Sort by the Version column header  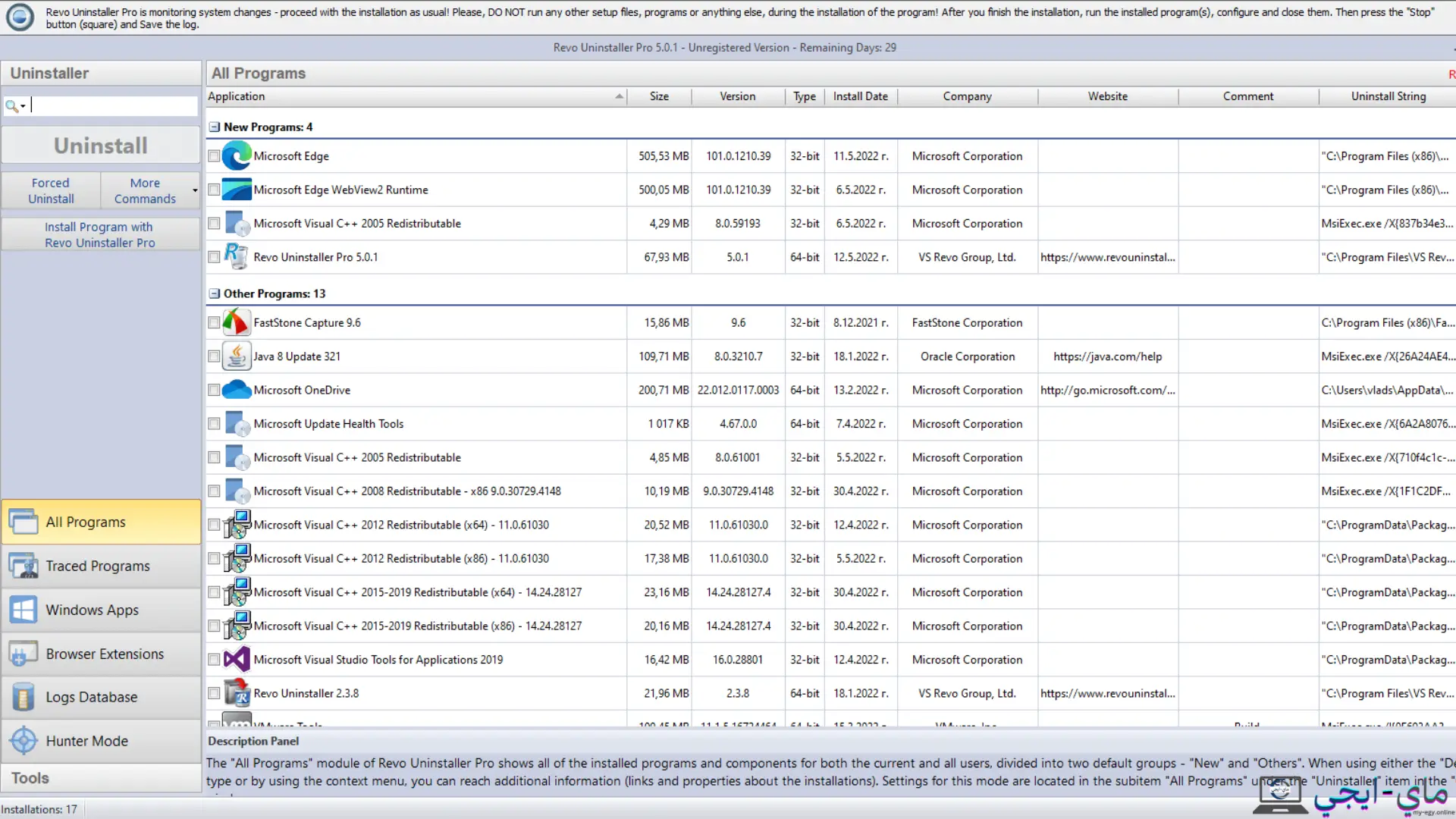coord(738,96)
